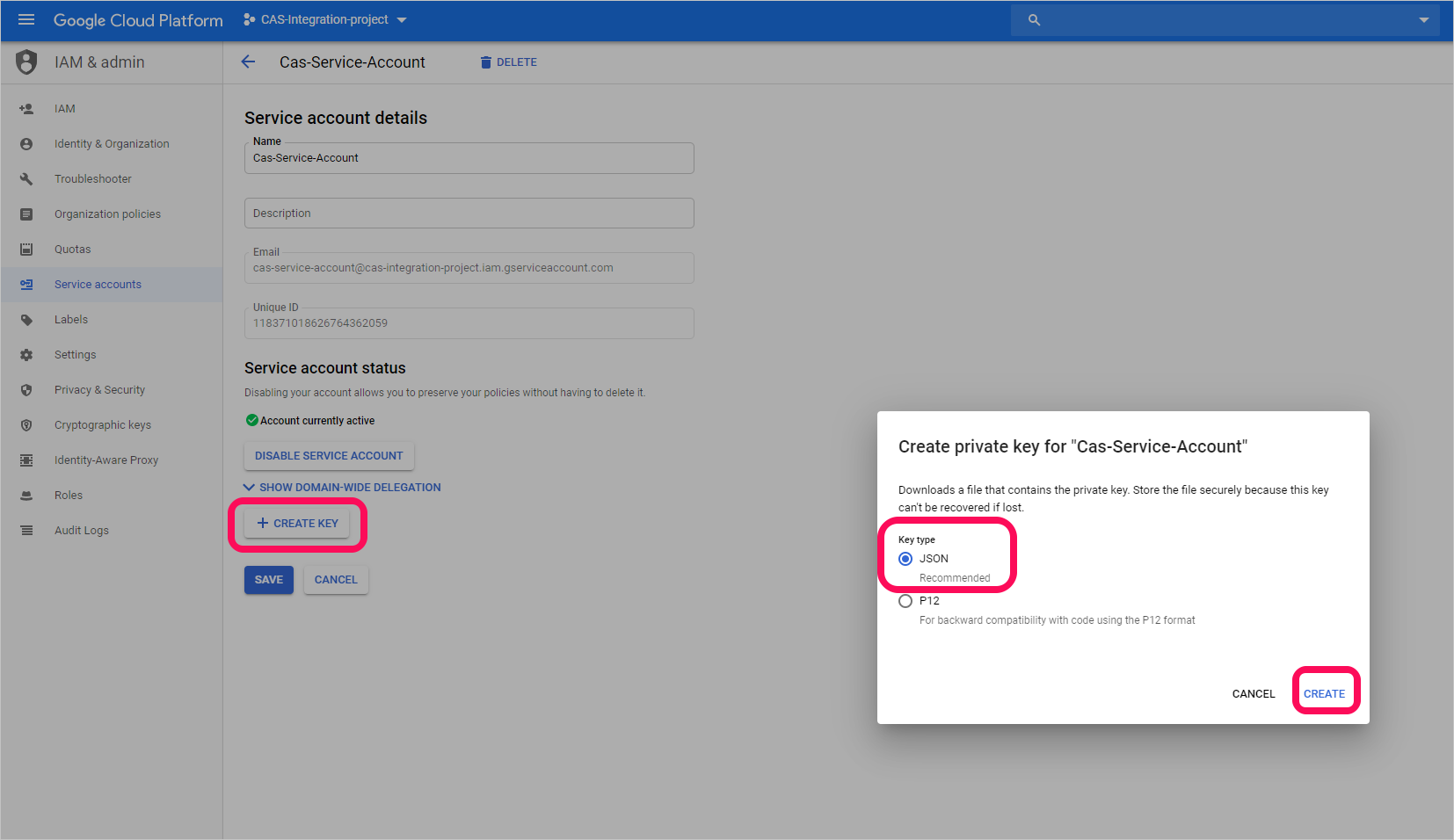Expand the search bar dropdown arrow
The image size is (1454, 840).
click(1423, 19)
